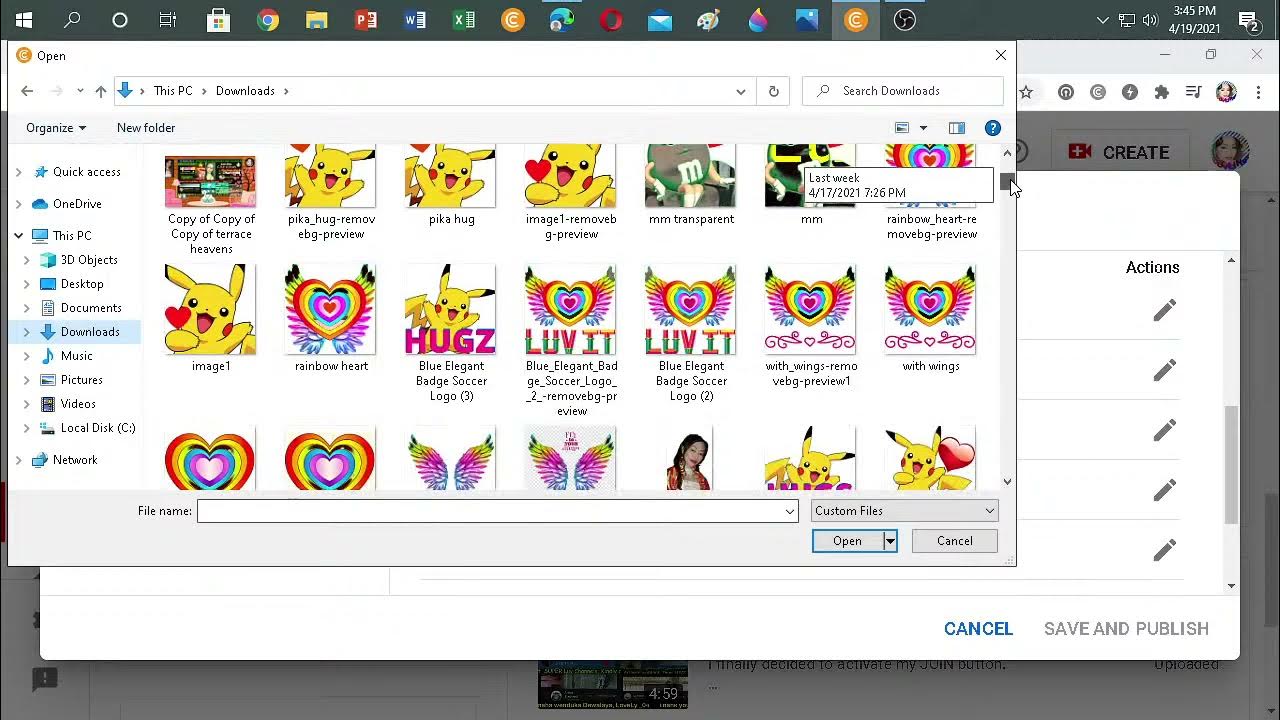Click the Up to parent folder arrow
1280x720 pixels.
point(101,91)
